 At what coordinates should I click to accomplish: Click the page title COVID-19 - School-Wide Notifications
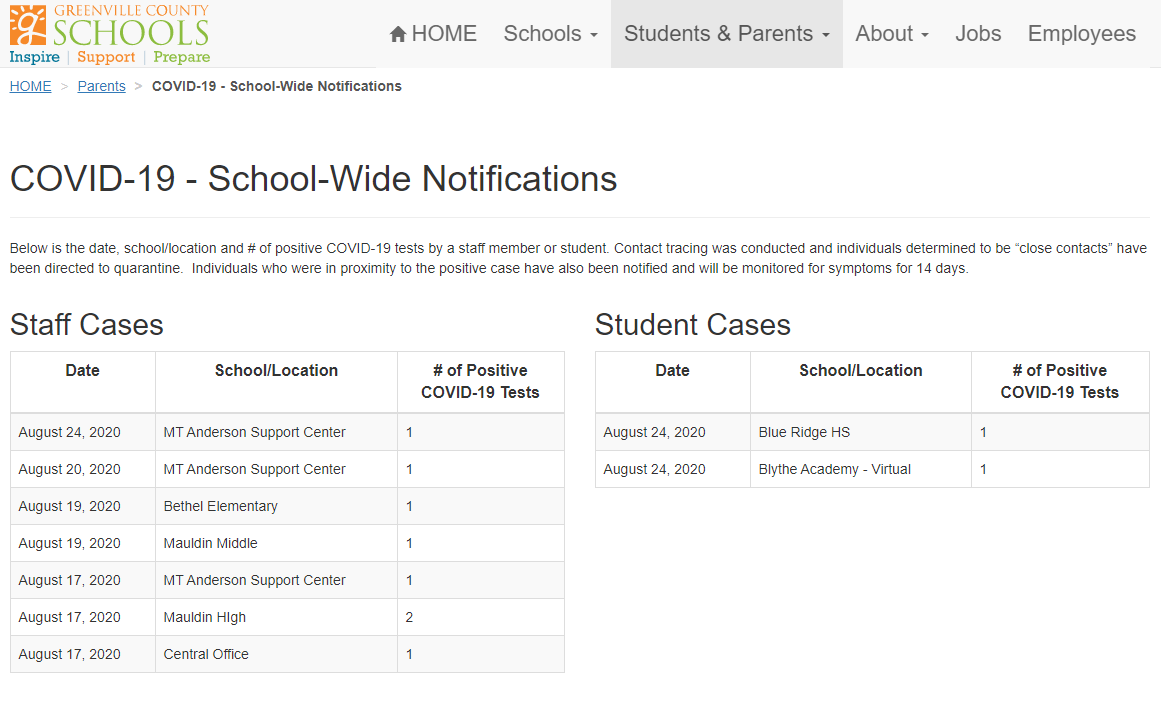(x=313, y=178)
